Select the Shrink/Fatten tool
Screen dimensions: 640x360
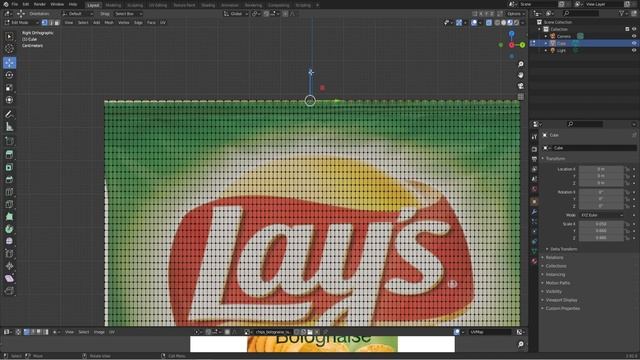click(x=9, y=266)
